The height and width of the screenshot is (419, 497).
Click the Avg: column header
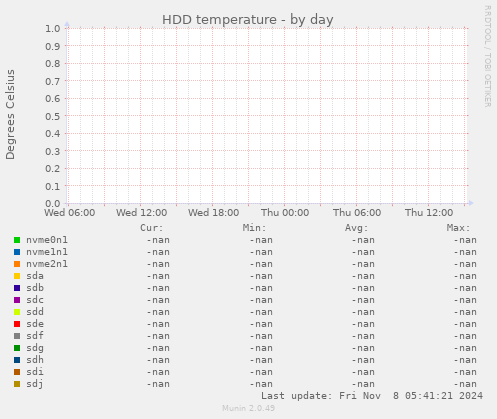click(x=356, y=228)
